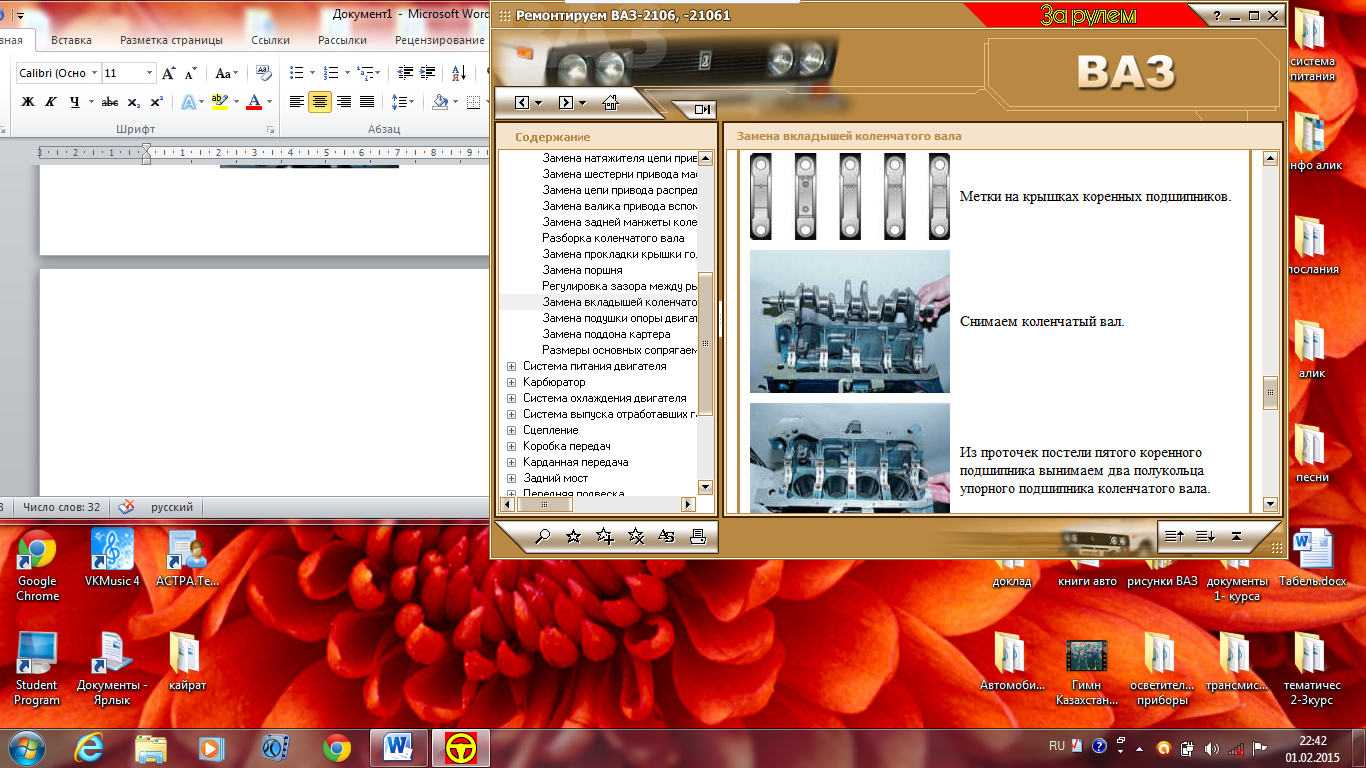
Task: Justify paragraph text
Action: pos(367,102)
